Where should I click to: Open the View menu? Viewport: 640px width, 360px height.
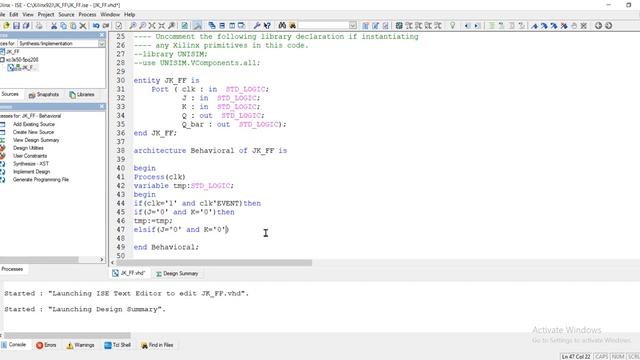coord(28,14)
